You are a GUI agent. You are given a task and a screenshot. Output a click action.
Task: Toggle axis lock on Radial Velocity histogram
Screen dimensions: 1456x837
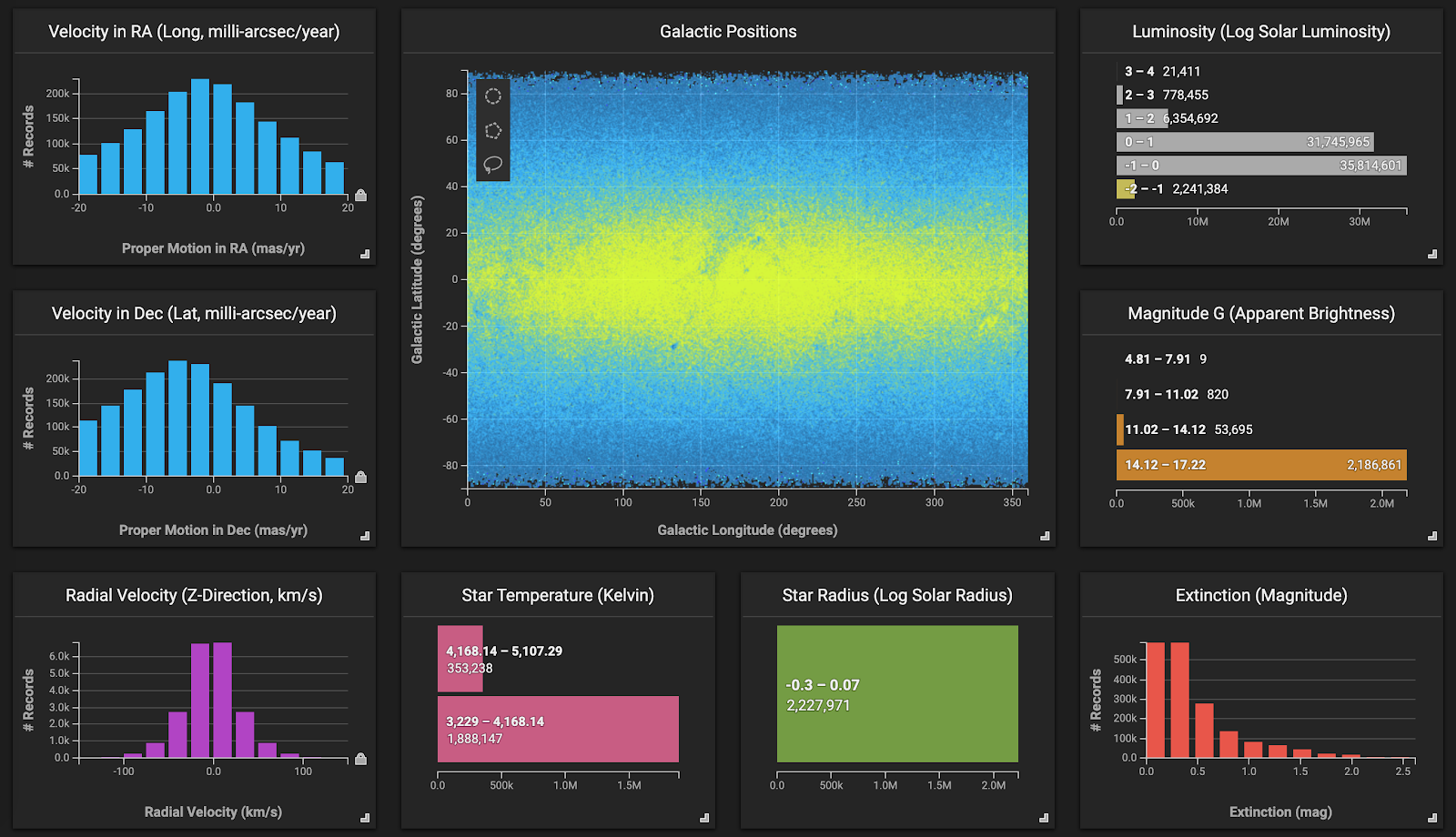(x=360, y=760)
